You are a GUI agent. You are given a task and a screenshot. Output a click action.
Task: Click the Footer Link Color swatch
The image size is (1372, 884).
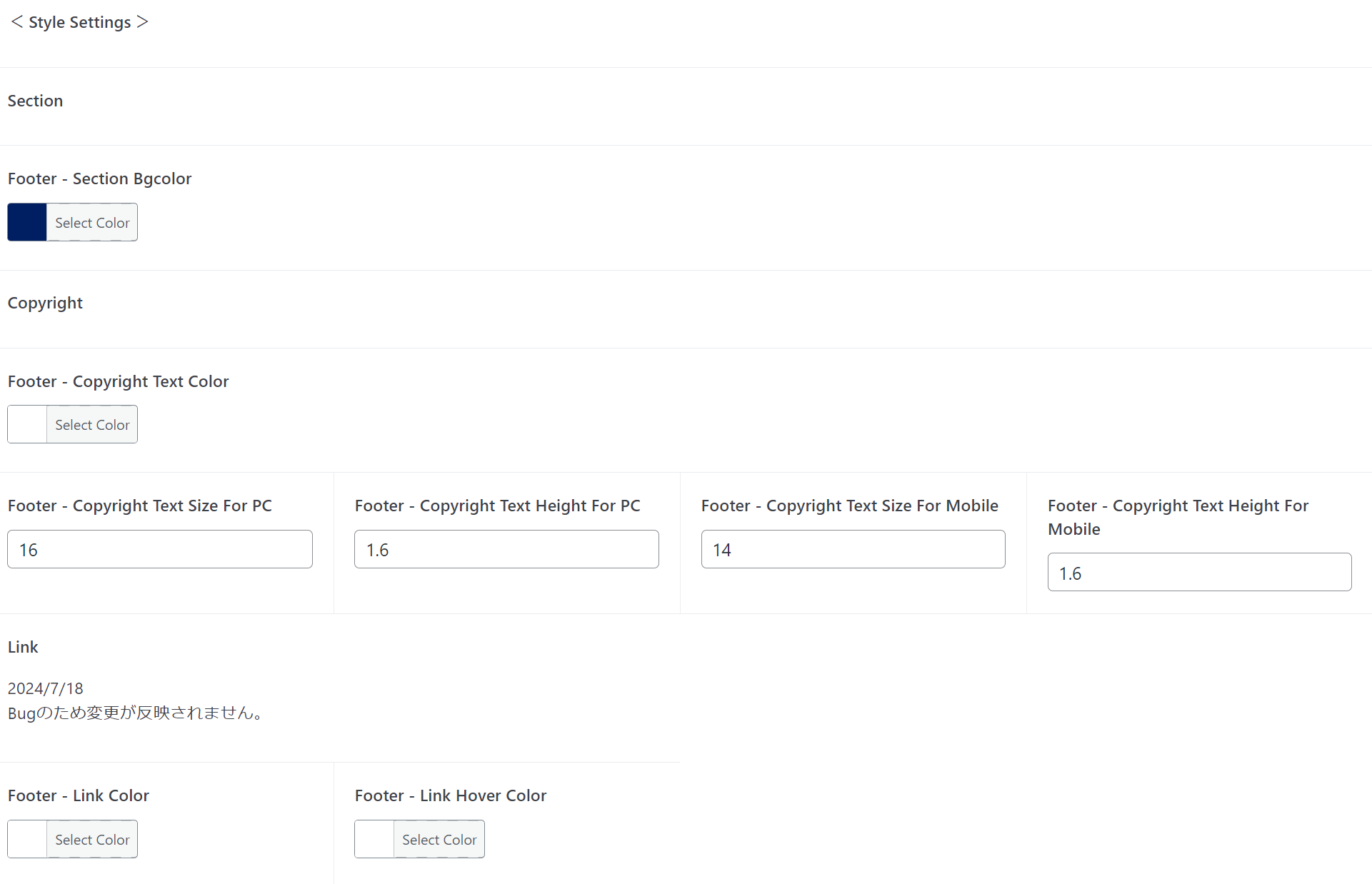coord(27,839)
